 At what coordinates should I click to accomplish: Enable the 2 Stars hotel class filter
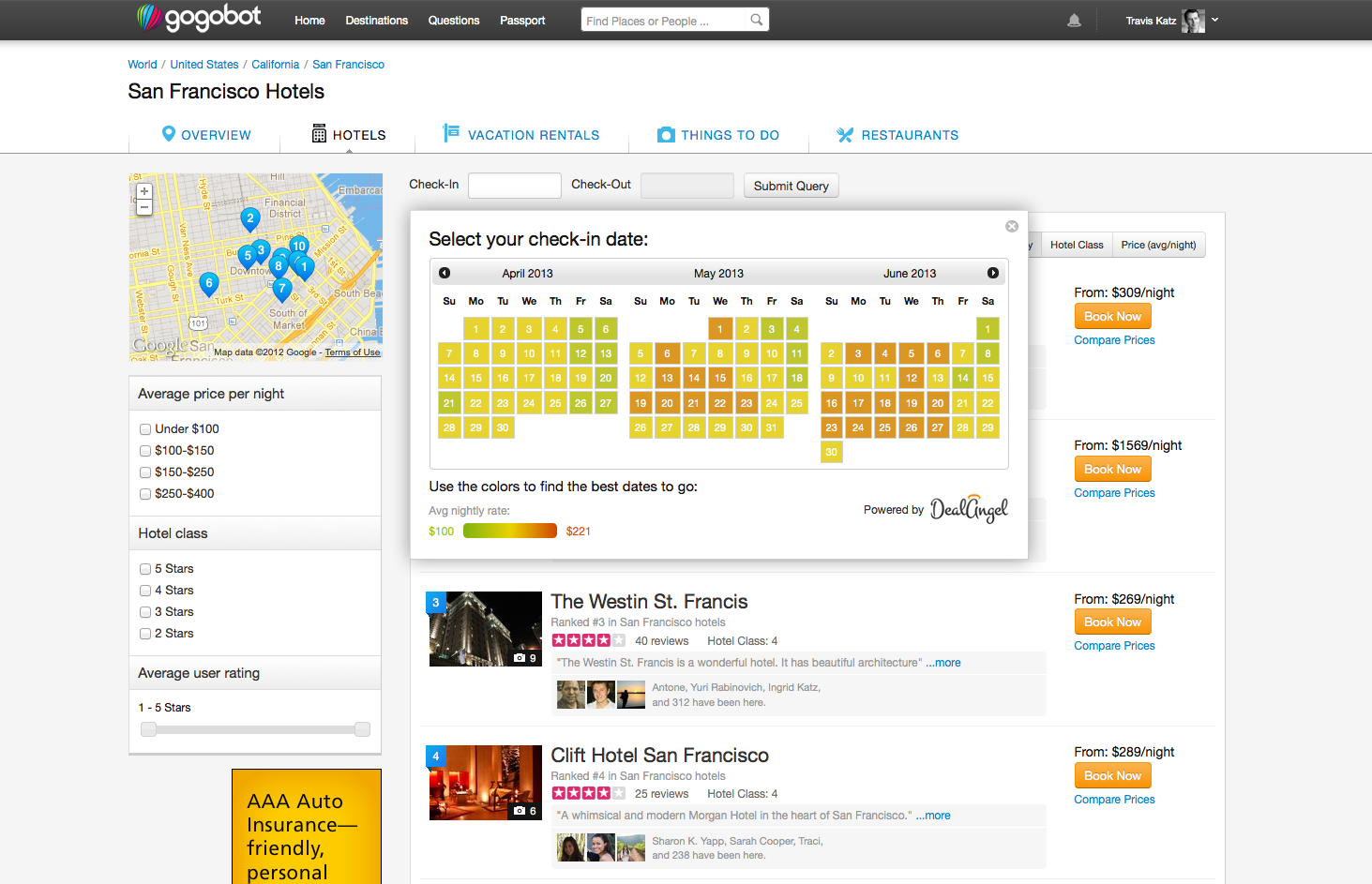coord(145,634)
